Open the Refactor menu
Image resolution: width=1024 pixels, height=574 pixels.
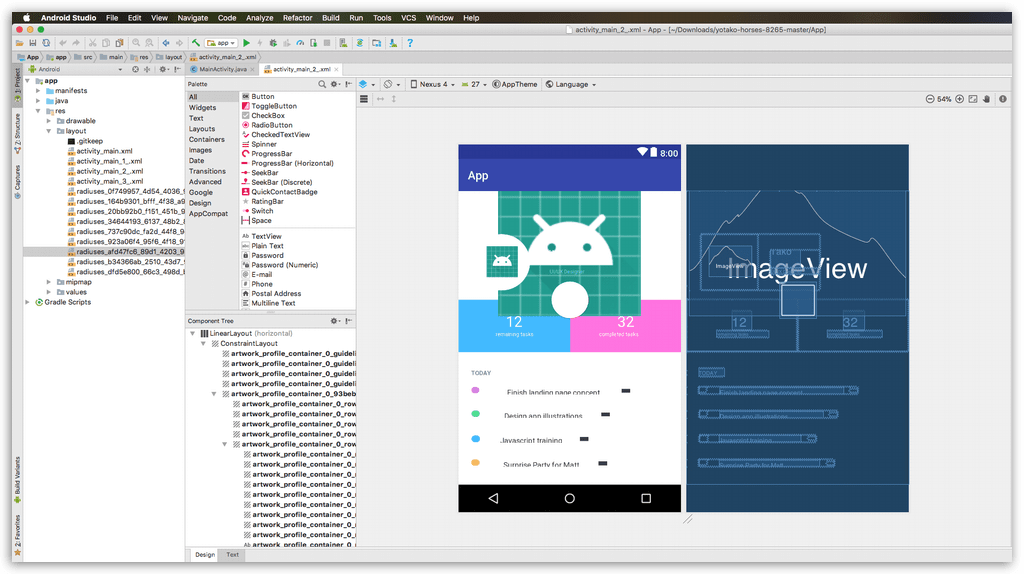[x=297, y=18]
